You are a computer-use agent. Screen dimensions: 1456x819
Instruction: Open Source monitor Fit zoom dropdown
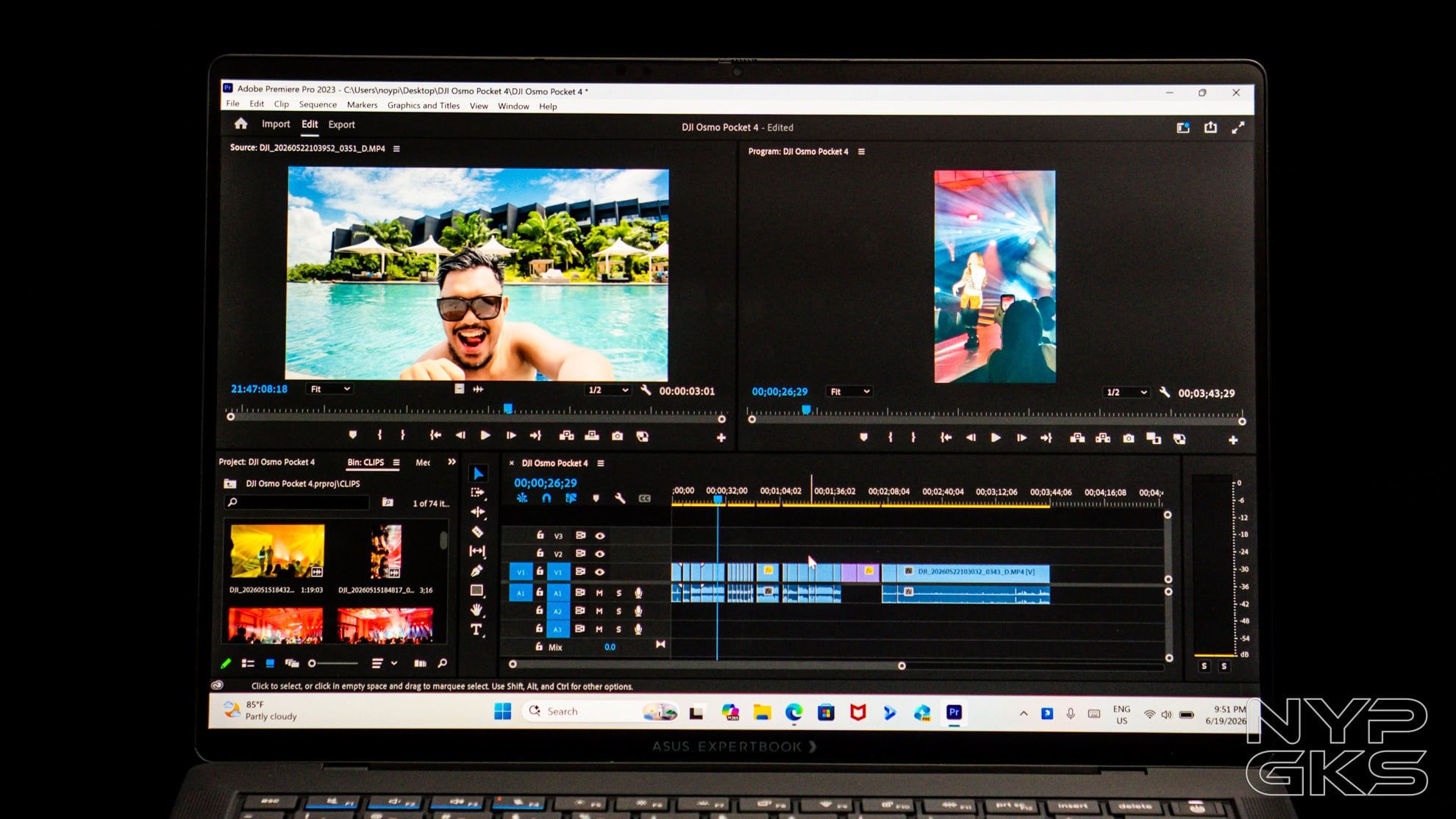pyautogui.click(x=329, y=389)
